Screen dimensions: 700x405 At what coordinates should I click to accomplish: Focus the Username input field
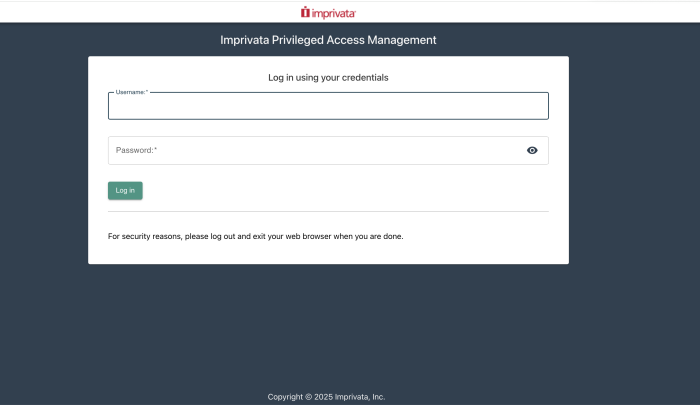[328, 106]
